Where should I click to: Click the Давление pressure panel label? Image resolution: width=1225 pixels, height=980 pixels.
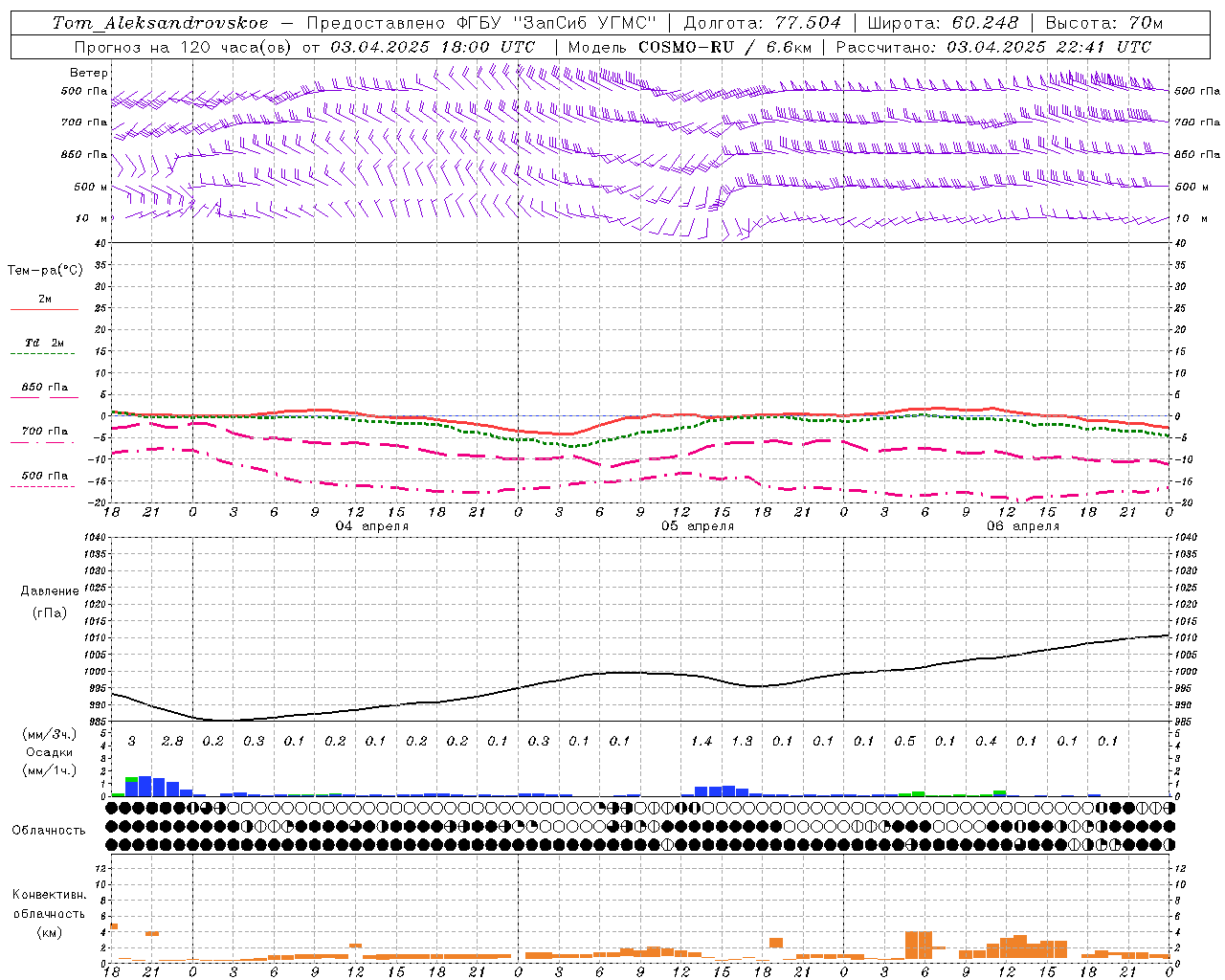pyautogui.click(x=50, y=591)
